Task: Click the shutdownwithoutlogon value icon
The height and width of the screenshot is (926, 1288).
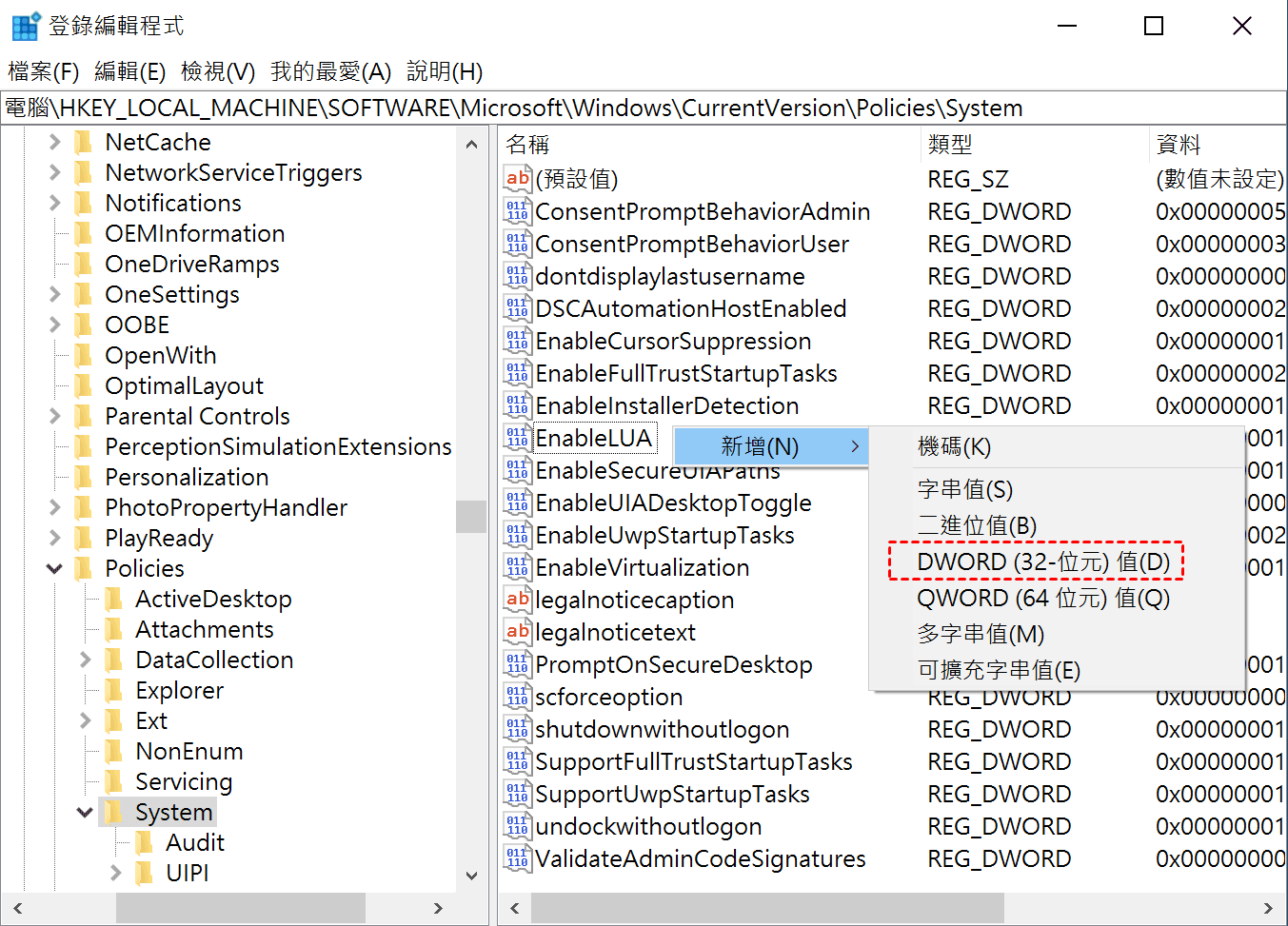Action: point(517,729)
